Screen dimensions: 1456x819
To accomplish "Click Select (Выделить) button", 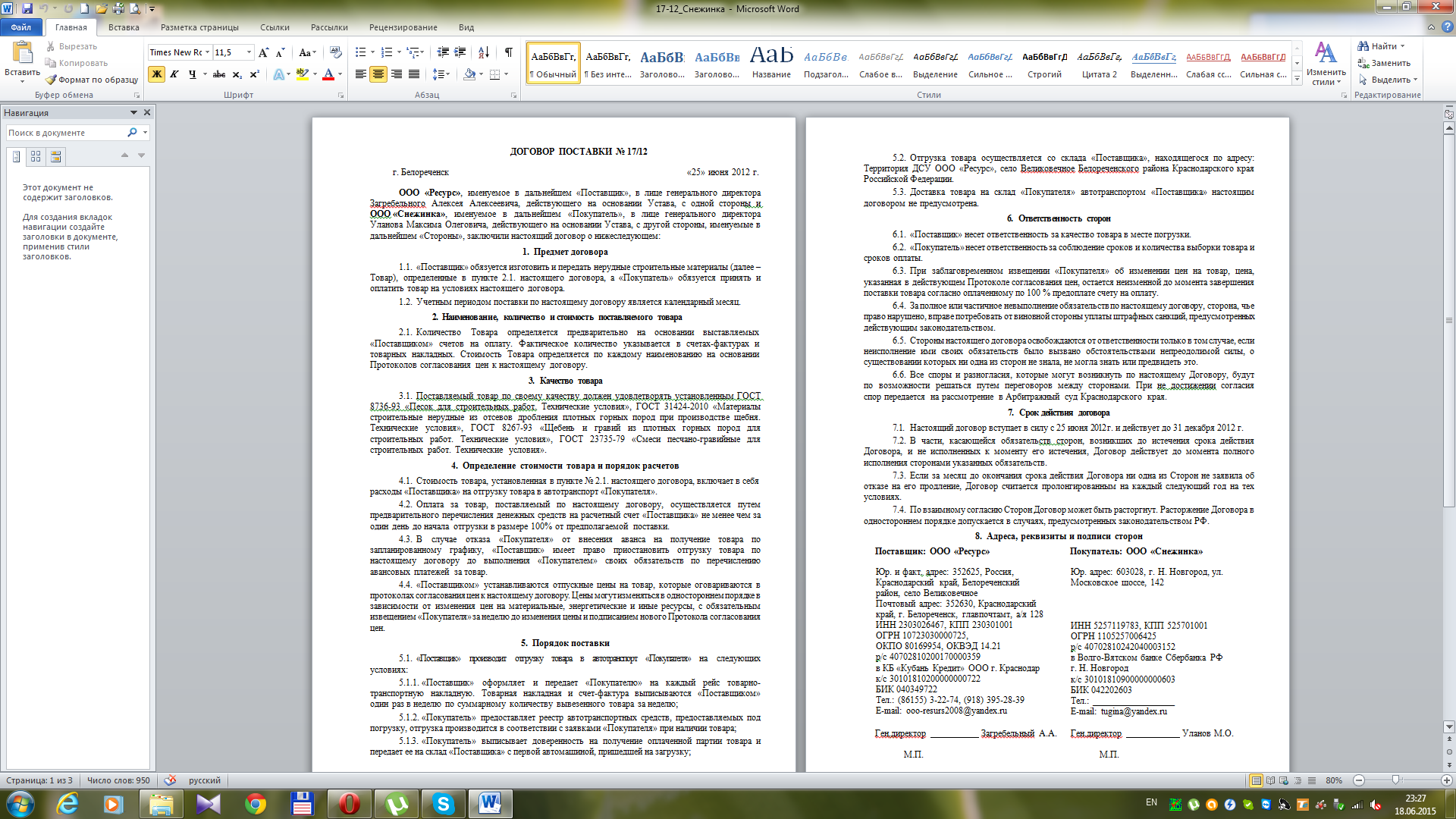I will pos(1387,80).
